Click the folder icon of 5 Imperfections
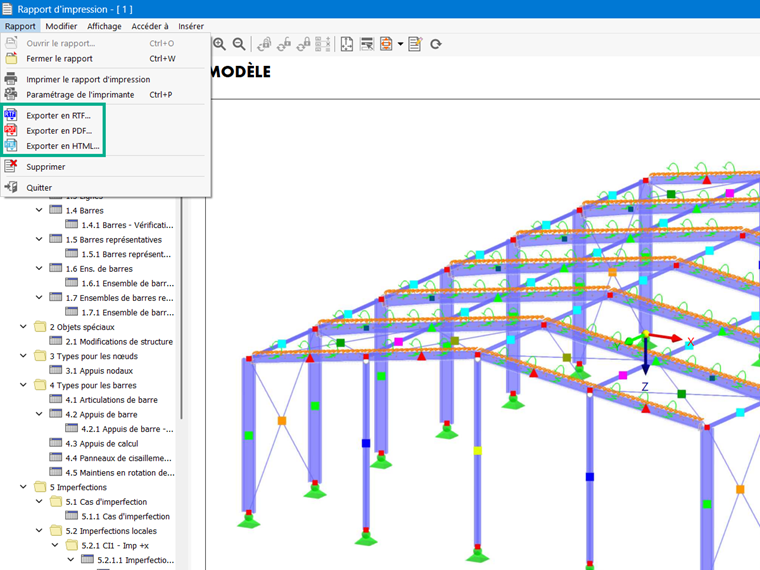Screen dimensions: 760x570 pyautogui.click(x=40, y=487)
